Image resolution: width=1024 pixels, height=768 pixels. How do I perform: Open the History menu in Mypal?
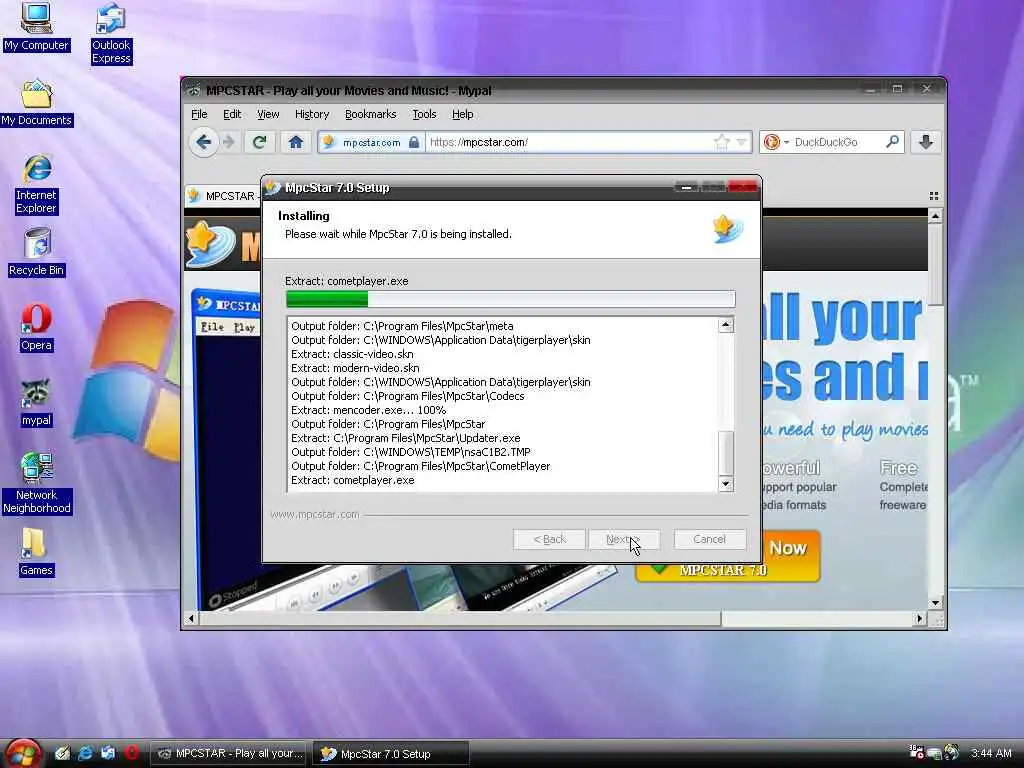click(312, 114)
